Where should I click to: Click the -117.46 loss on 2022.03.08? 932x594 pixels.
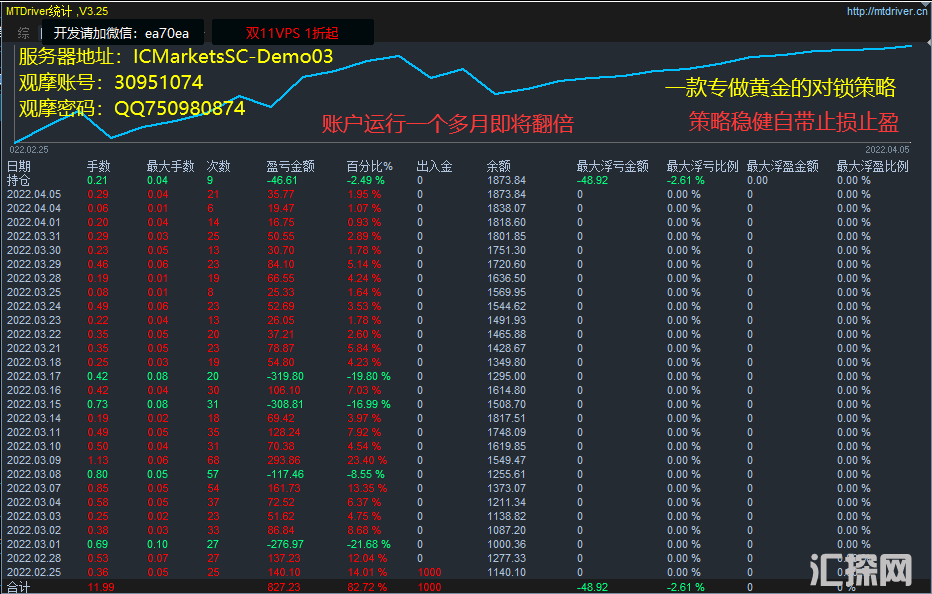(285, 474)
